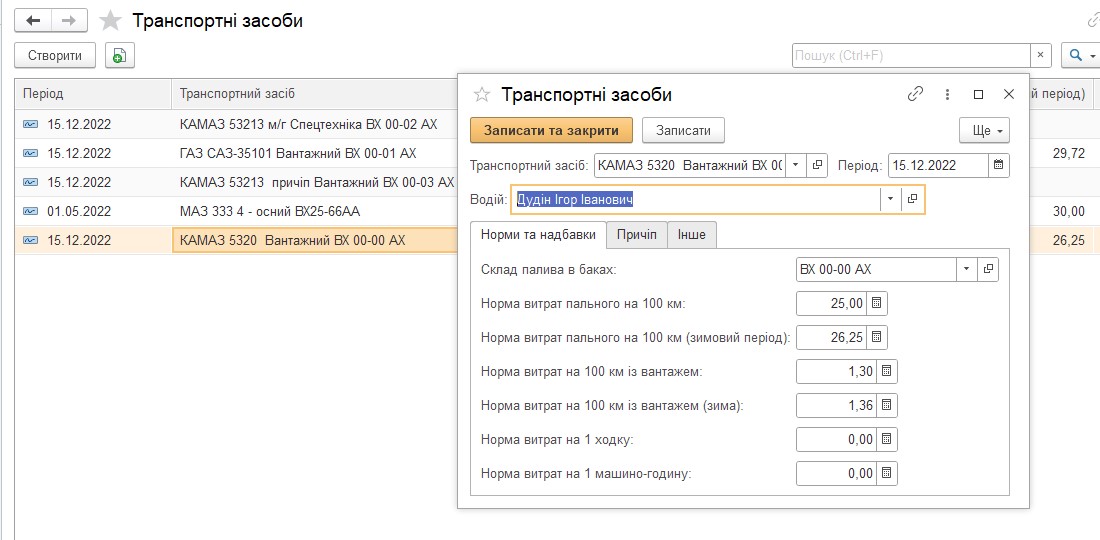Expand Склад палива в баках dropdown

click(966, 270)
